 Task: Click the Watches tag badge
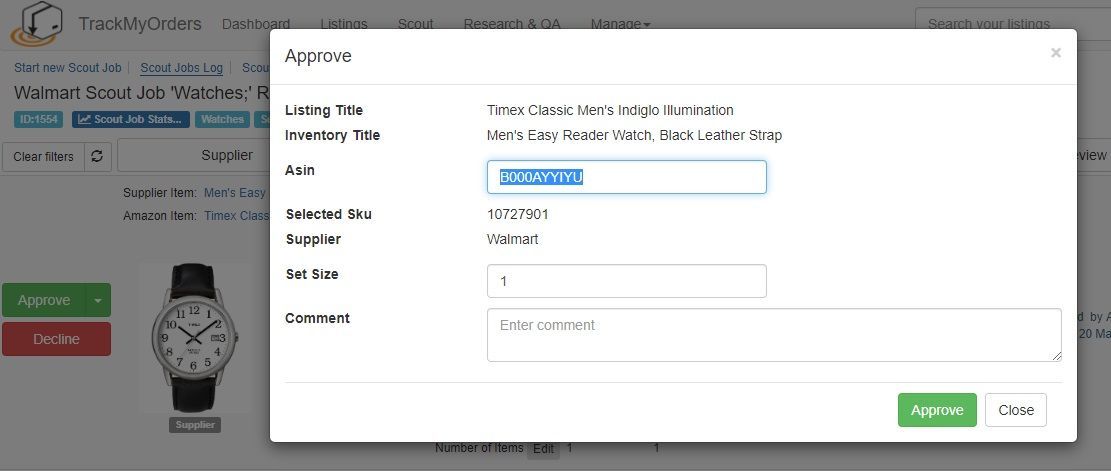(x=222, y=119)
